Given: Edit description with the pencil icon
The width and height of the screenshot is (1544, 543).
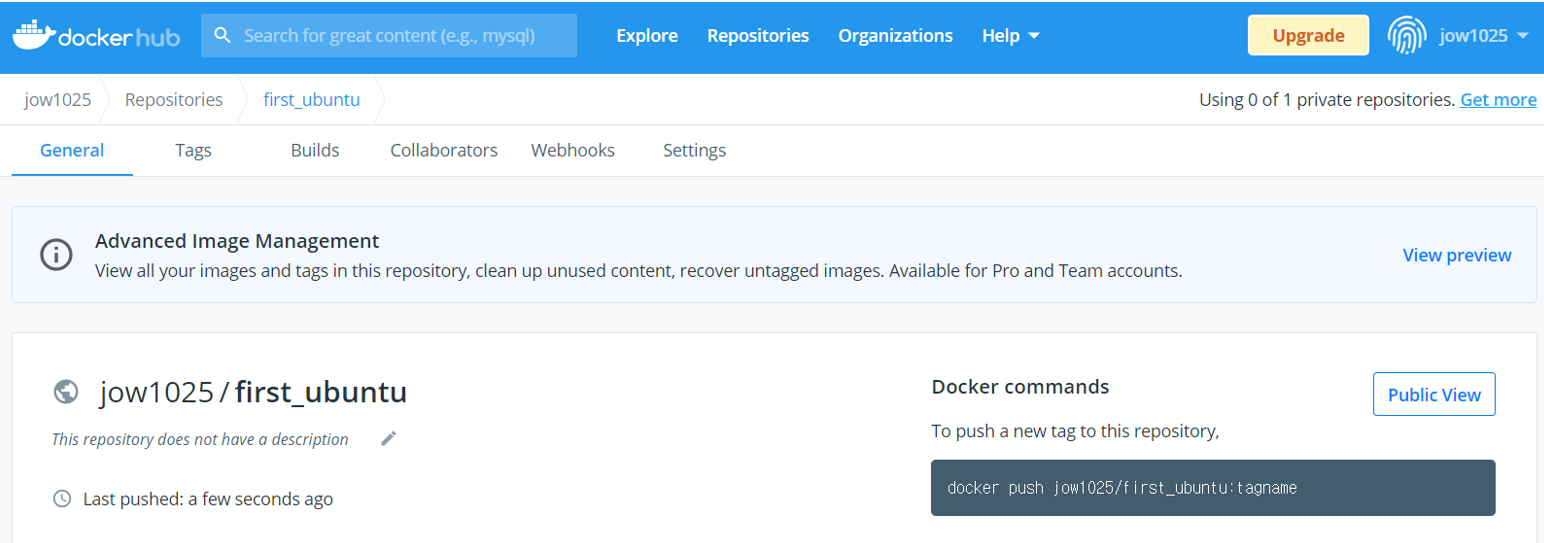Looking at the screenshot, I should (x=389, y=438).
